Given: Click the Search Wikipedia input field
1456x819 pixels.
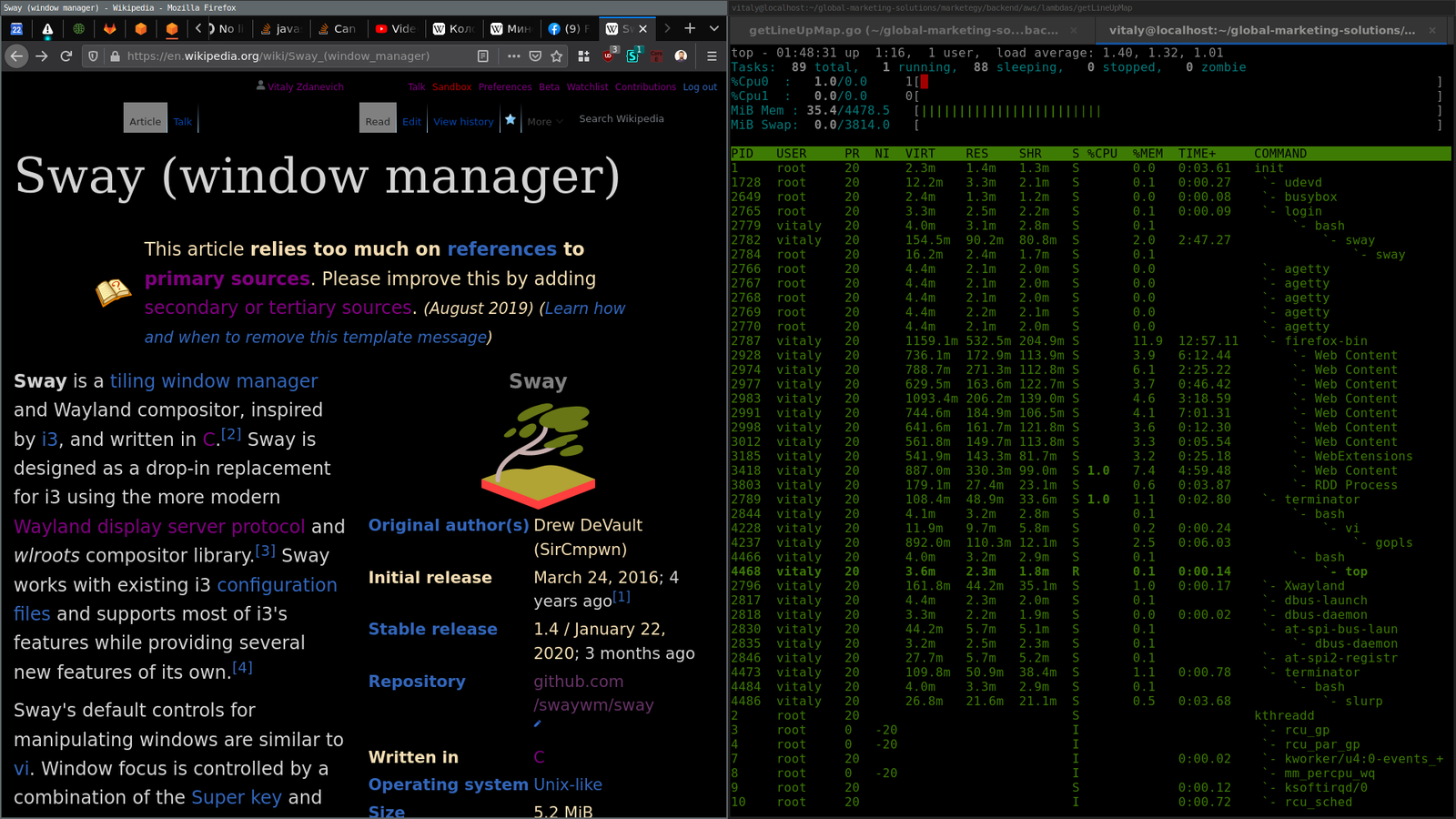Looking at the screenshot, I should click(622, 118).
